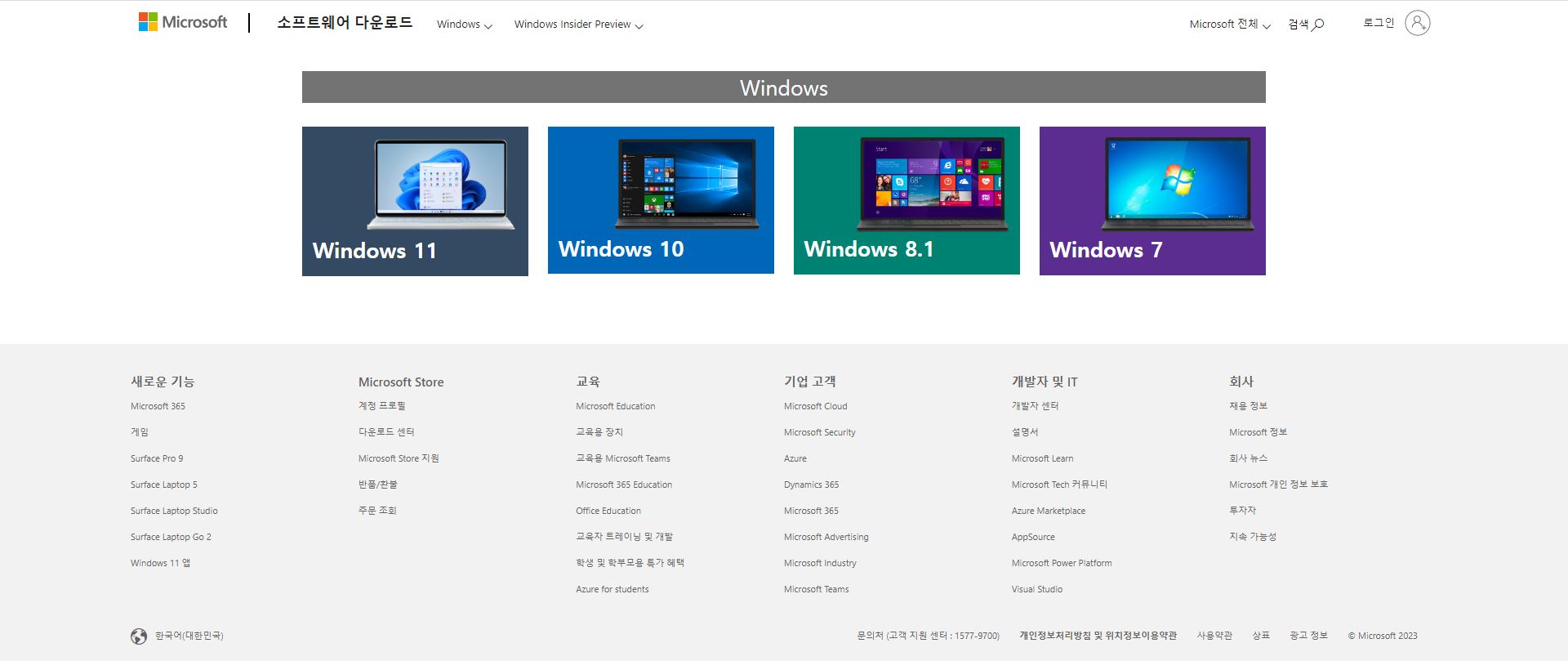This screenshot has height=661, width=1568.
Task: Open the Azure link under 기업 고객
Action: pyautogui.click(x=795, y=458)
